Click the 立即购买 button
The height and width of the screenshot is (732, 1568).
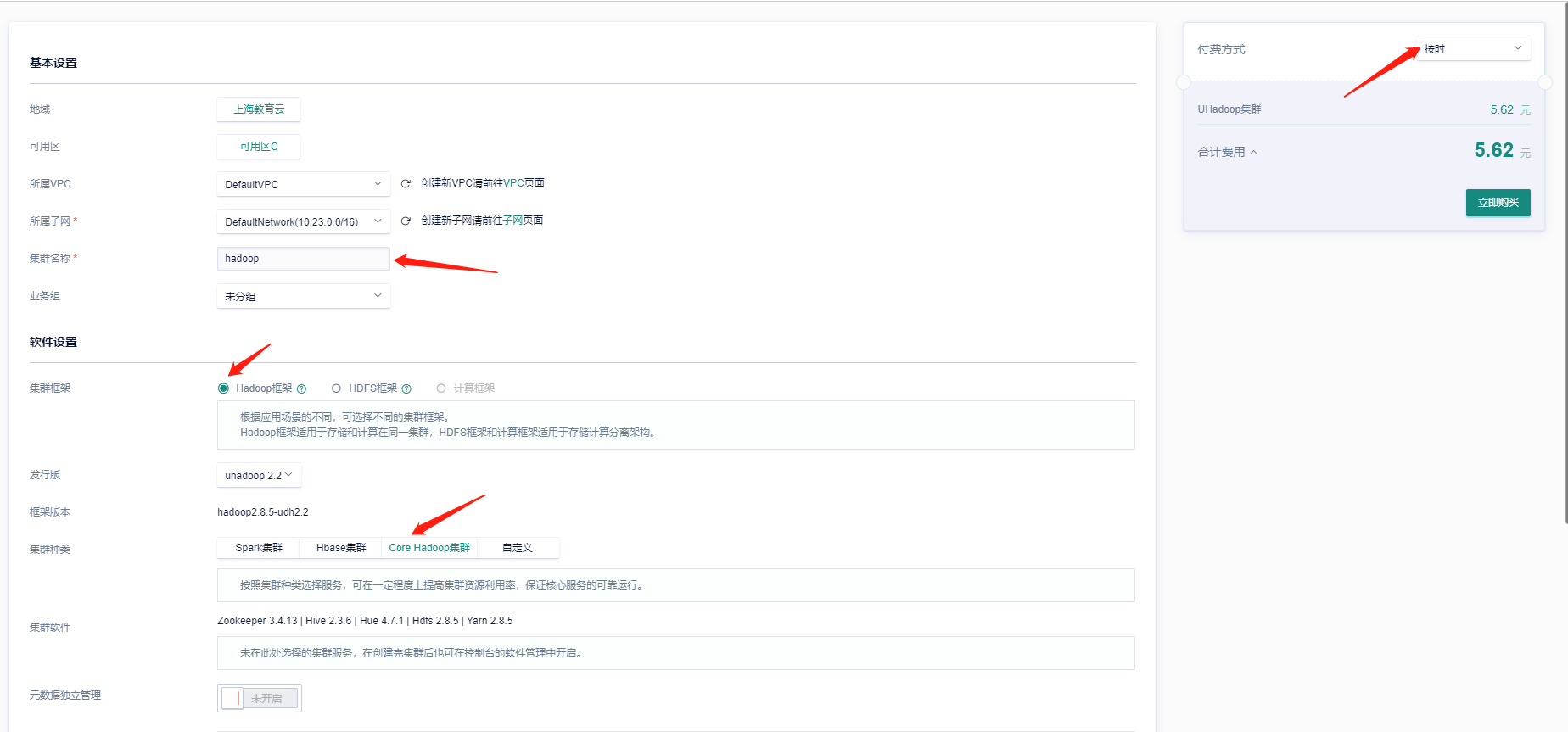1498,203
